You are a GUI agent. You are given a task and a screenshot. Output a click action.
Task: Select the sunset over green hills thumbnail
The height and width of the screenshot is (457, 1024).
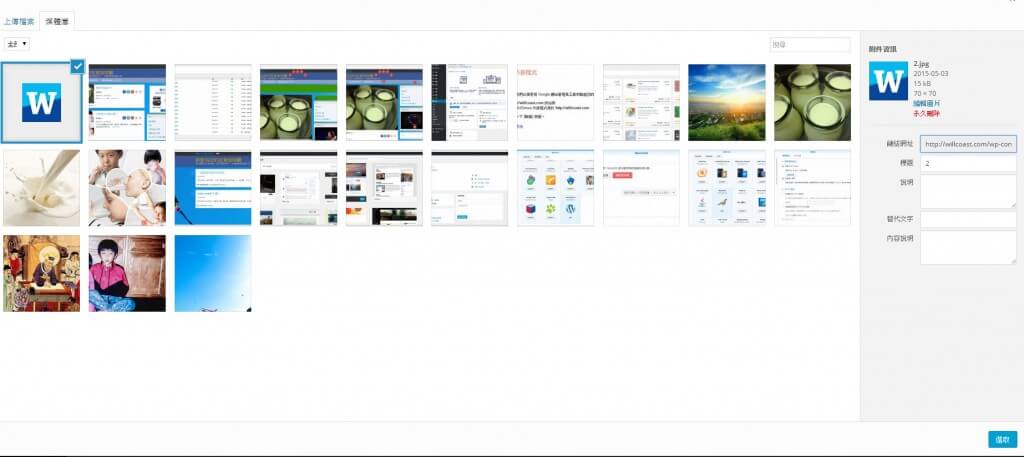(x=726, y=102)
